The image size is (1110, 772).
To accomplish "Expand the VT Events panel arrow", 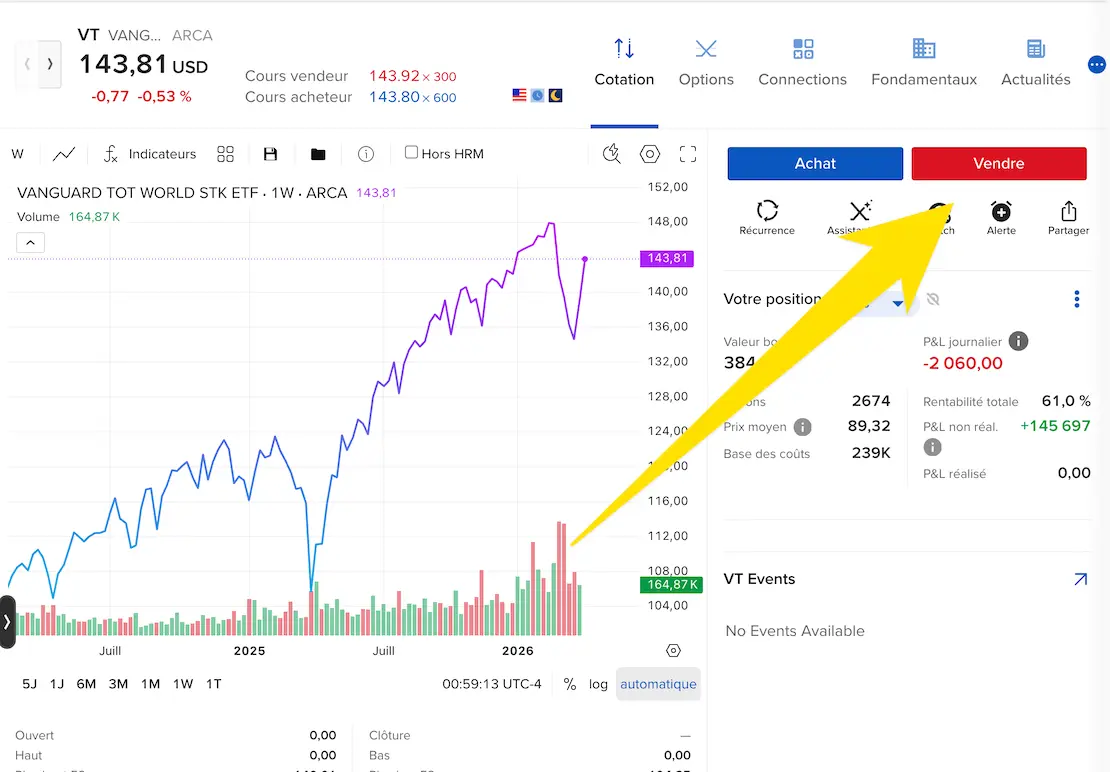I will point(1080,579).
